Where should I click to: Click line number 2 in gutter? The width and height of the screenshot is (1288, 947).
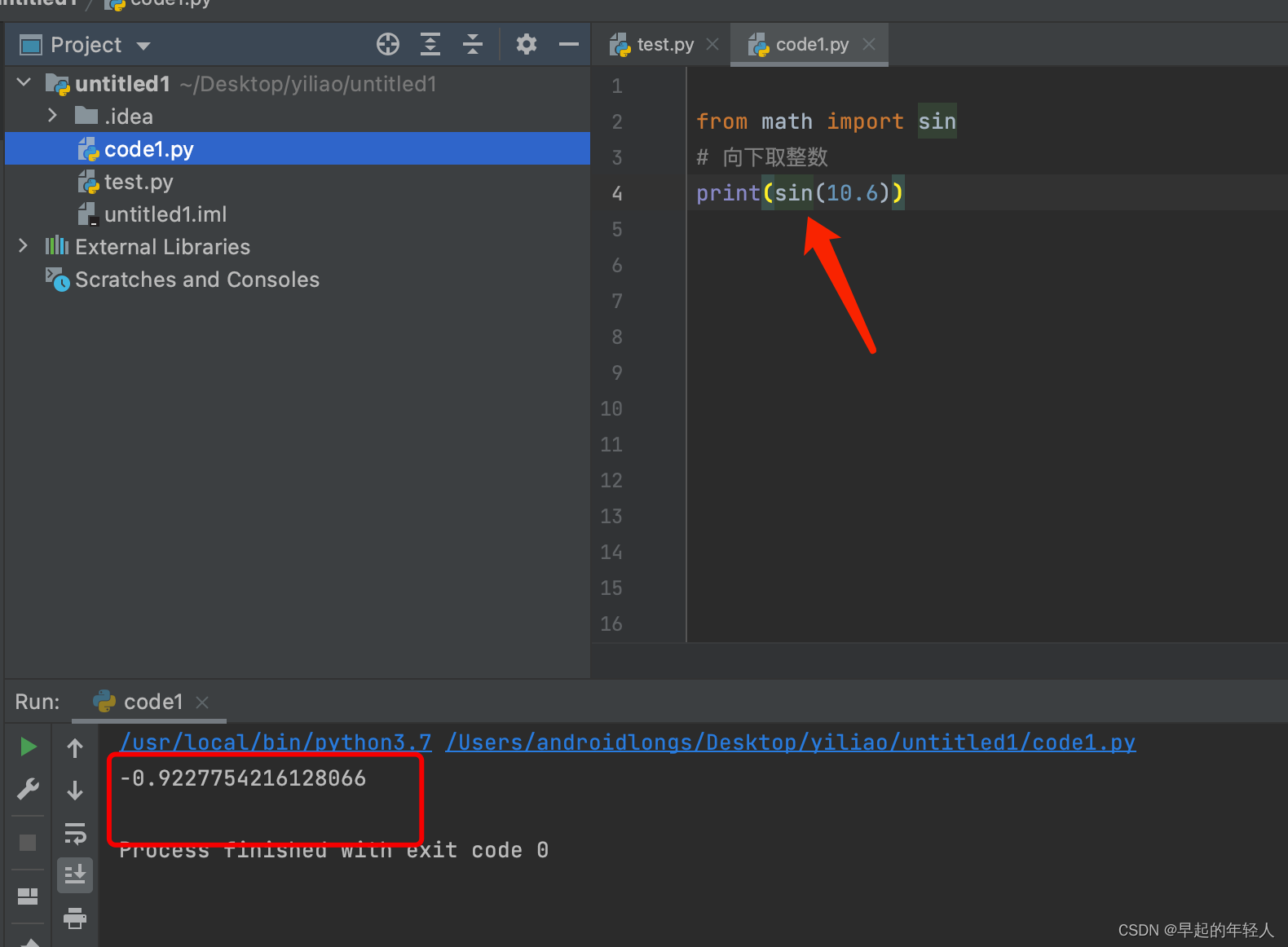[x=617, y=121]
